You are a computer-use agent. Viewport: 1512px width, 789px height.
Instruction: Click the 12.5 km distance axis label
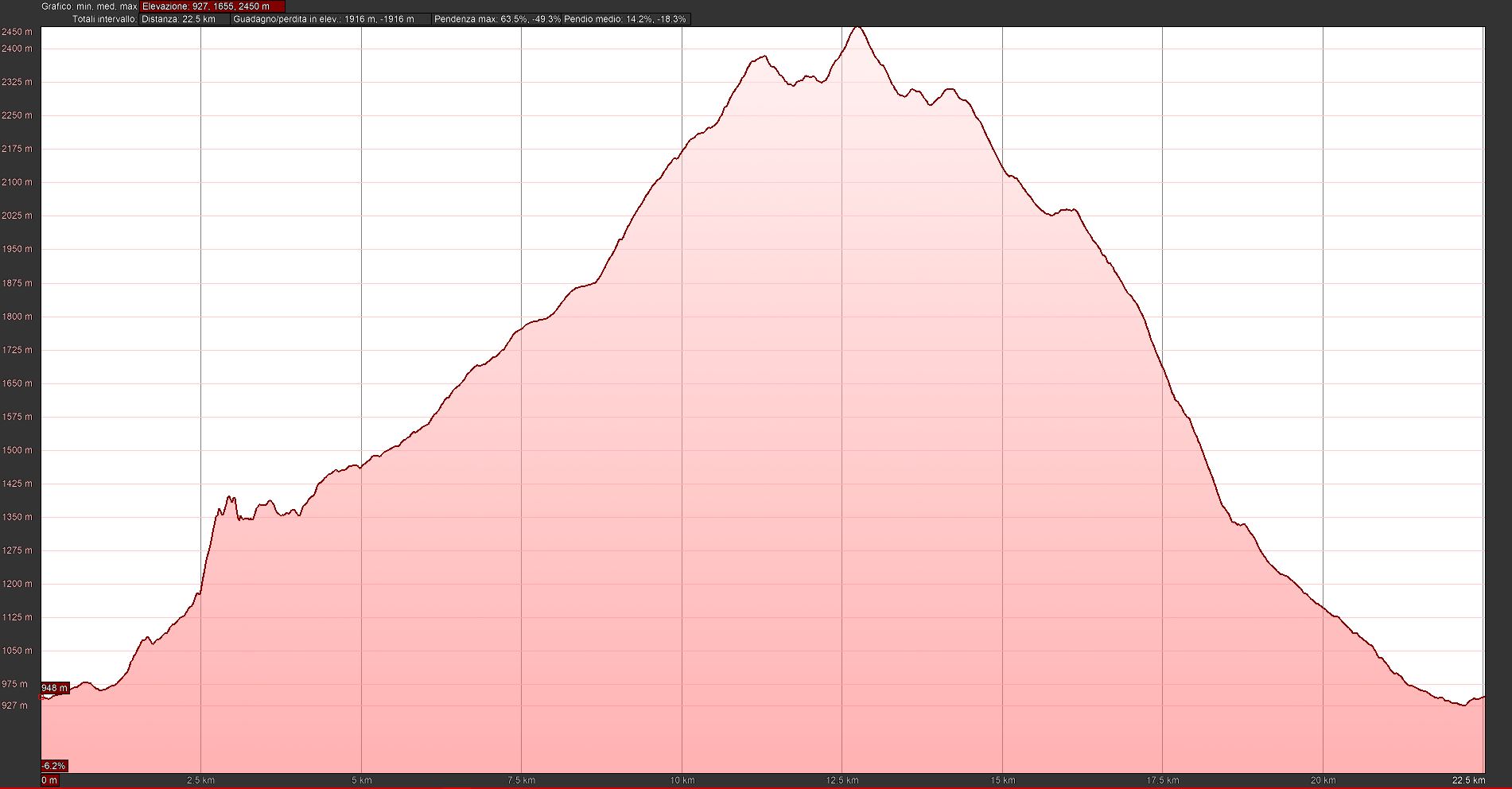click(x=842, y=780)
